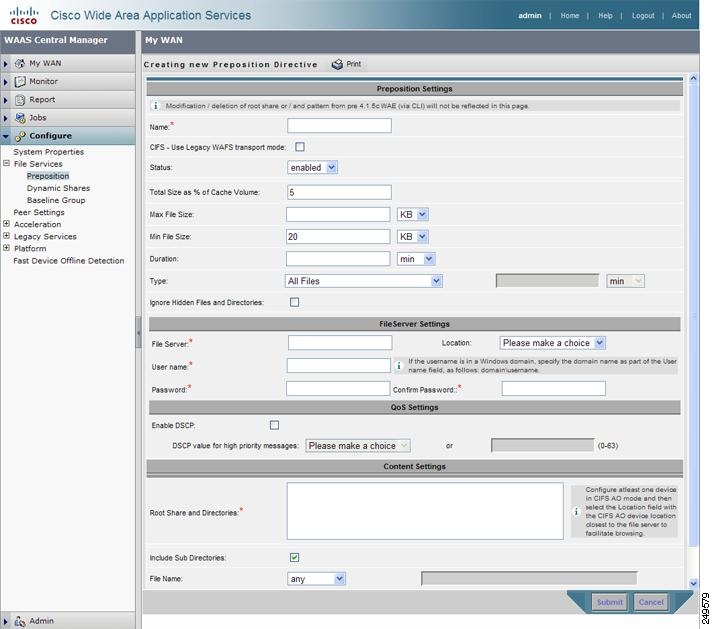Viewport: 712px width, 629px height.
Task: Click the Jobs sidebar icon
Action: [x=20, y=118]
